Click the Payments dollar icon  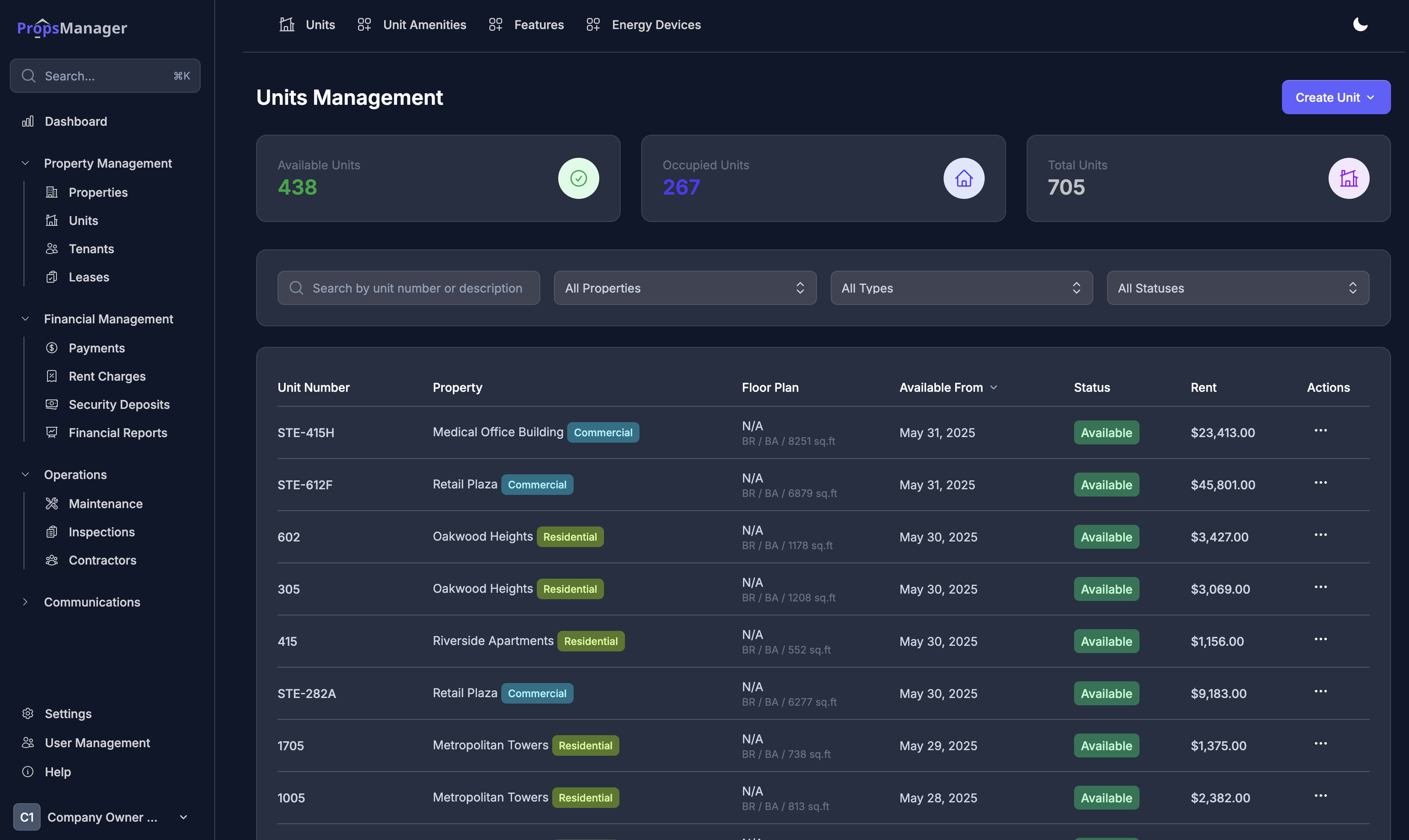pyautogui.click(x=51, y=348)
